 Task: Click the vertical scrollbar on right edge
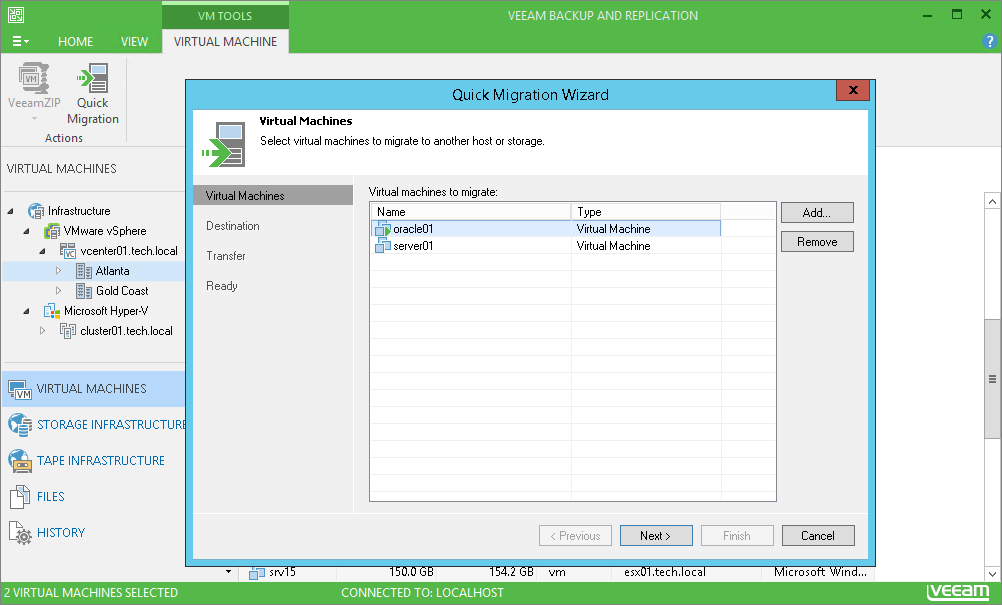click(992, 380)
